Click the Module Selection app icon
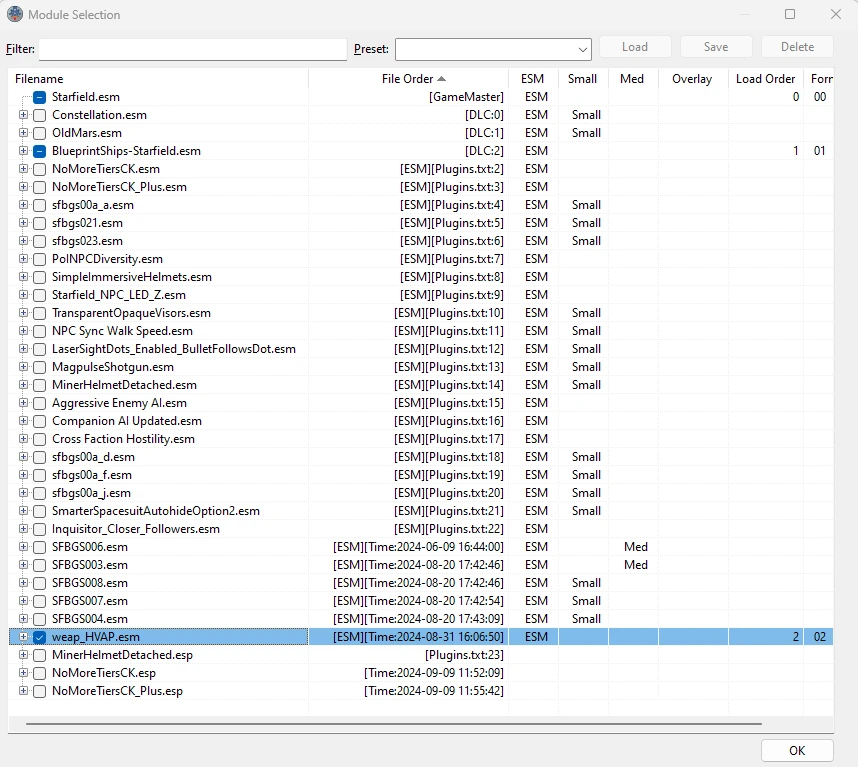 pos(15,14)
